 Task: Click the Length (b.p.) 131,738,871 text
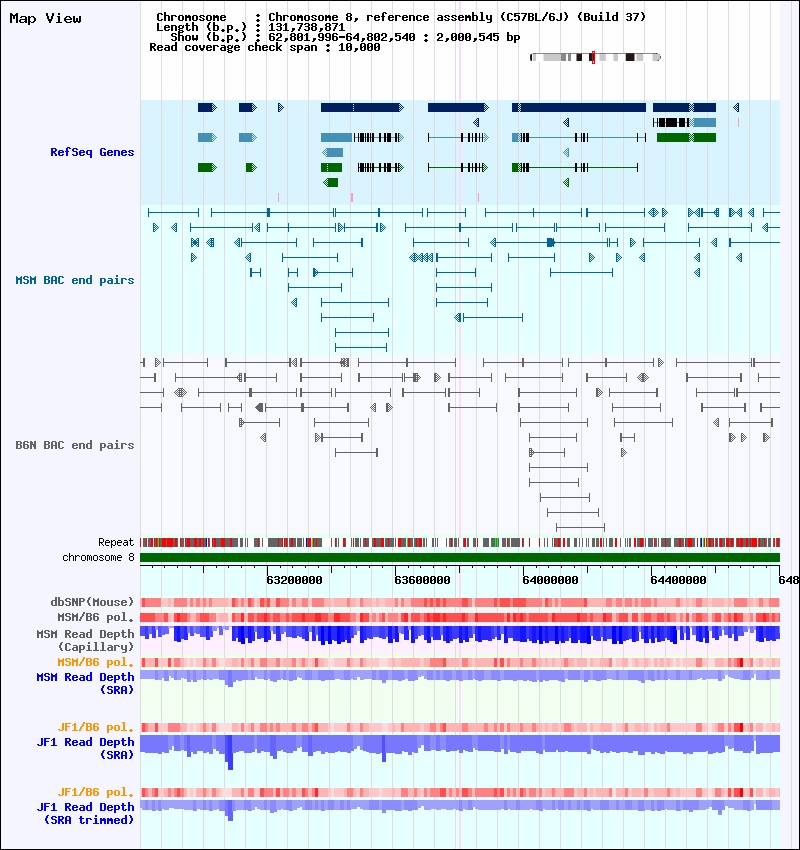(x=250, y=27)
